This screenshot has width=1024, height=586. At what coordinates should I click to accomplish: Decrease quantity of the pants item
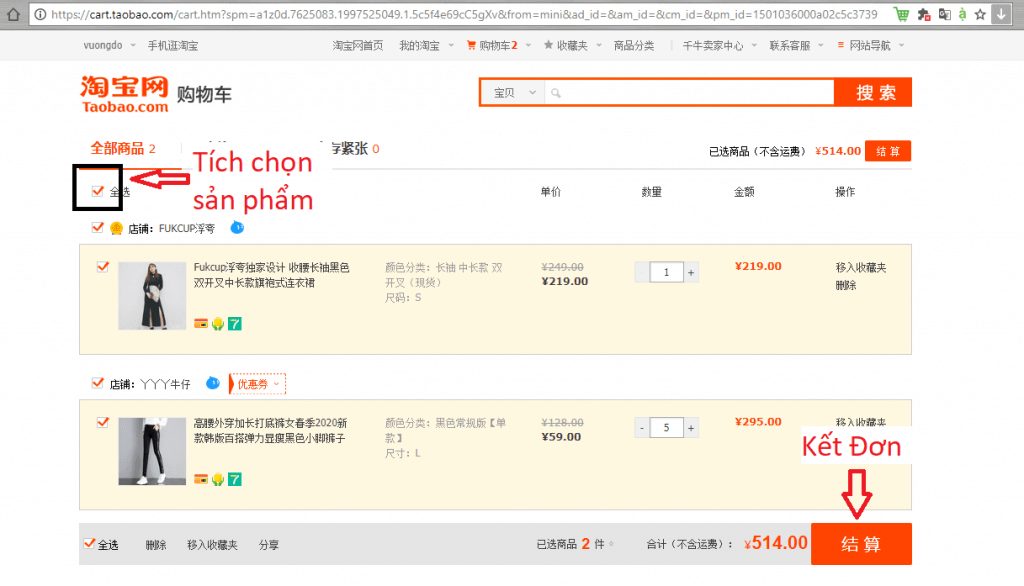pyautogui.click(x=642, y=427)
